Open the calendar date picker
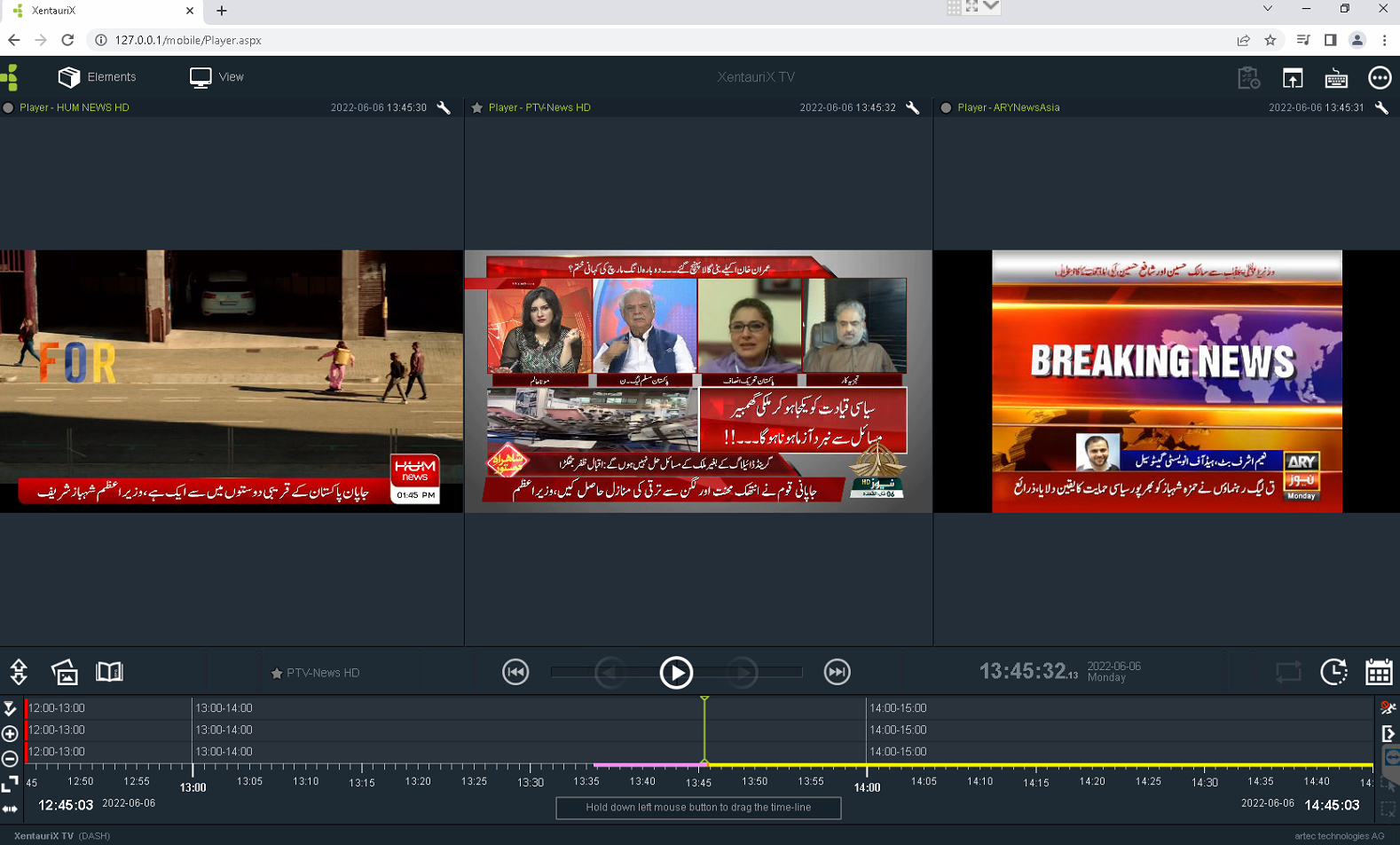The width and height of the screenshot is (1400, 845). (x=1378, y=672)
